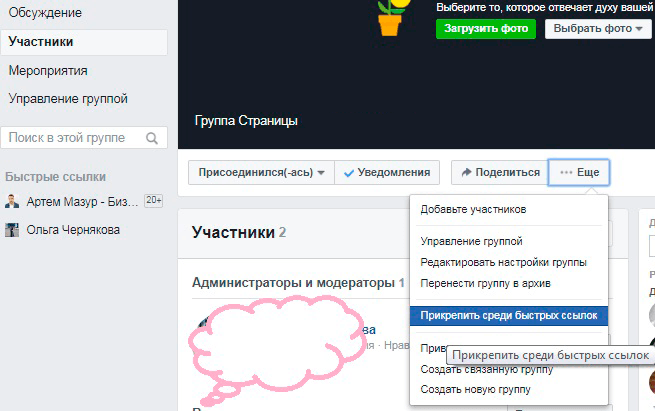Select Редактировать настройки группы menu entry

pyautogui.click(x=503, y=262)
